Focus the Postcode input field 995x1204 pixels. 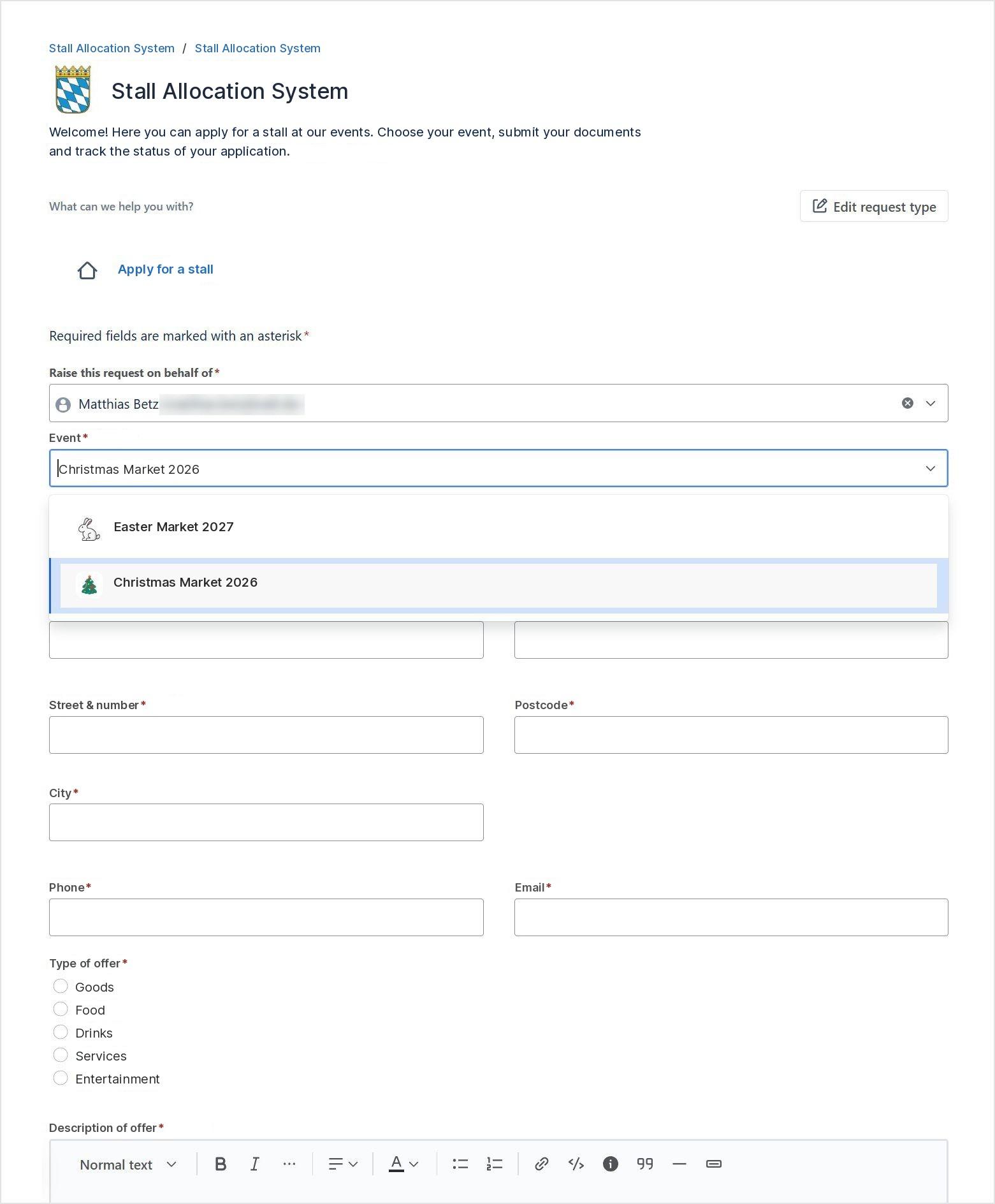point(731,735)
